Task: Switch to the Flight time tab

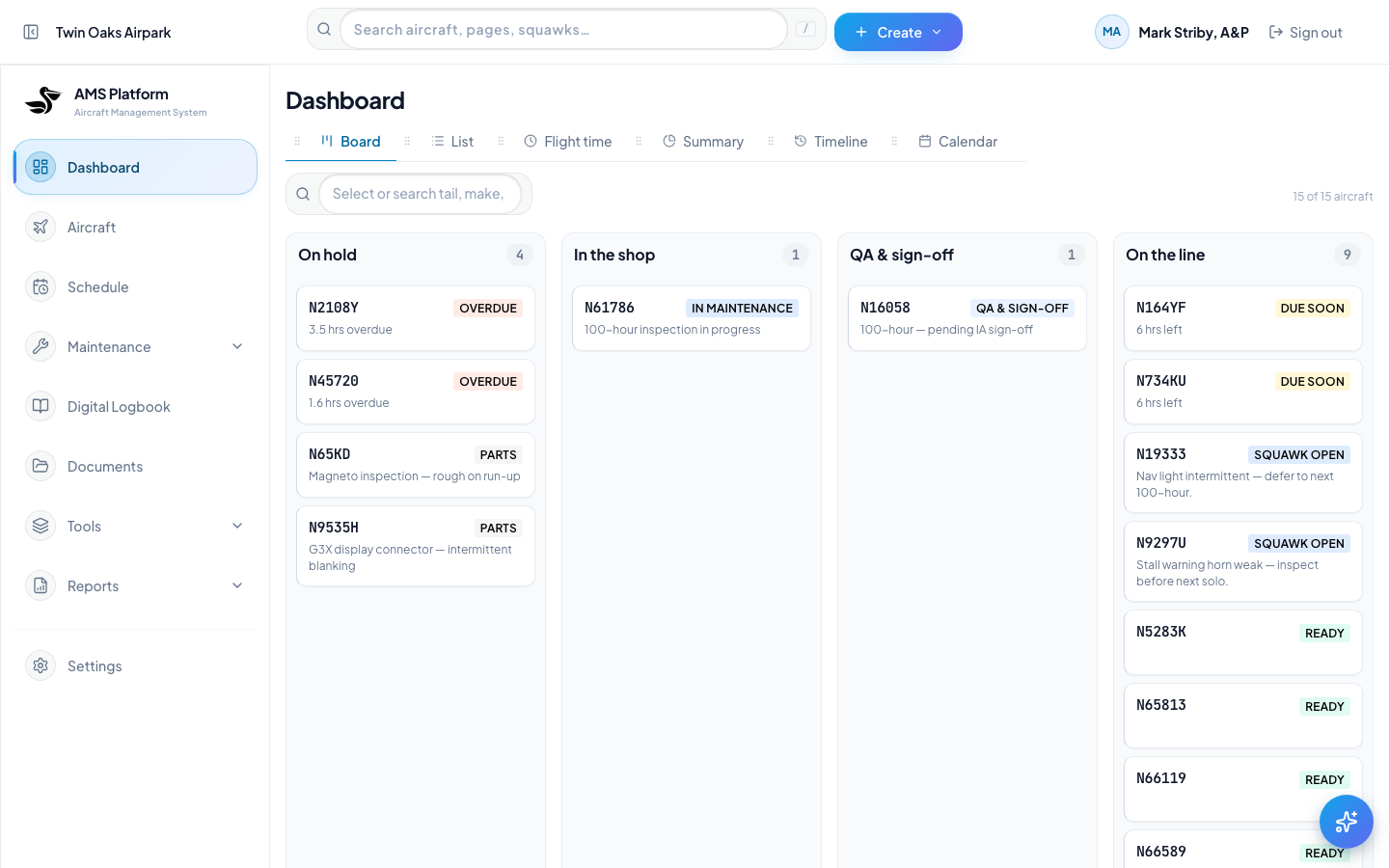Action: click(x=568, y=142)
